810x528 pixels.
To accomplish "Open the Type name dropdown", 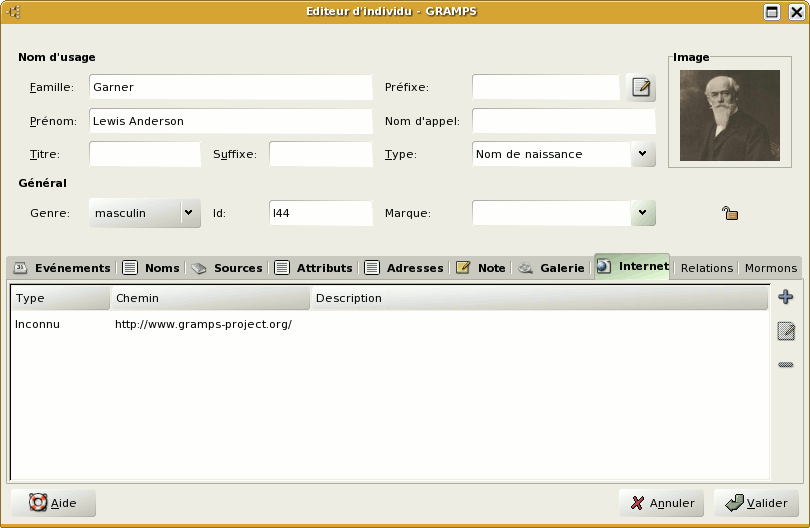I will pos(643,154).
